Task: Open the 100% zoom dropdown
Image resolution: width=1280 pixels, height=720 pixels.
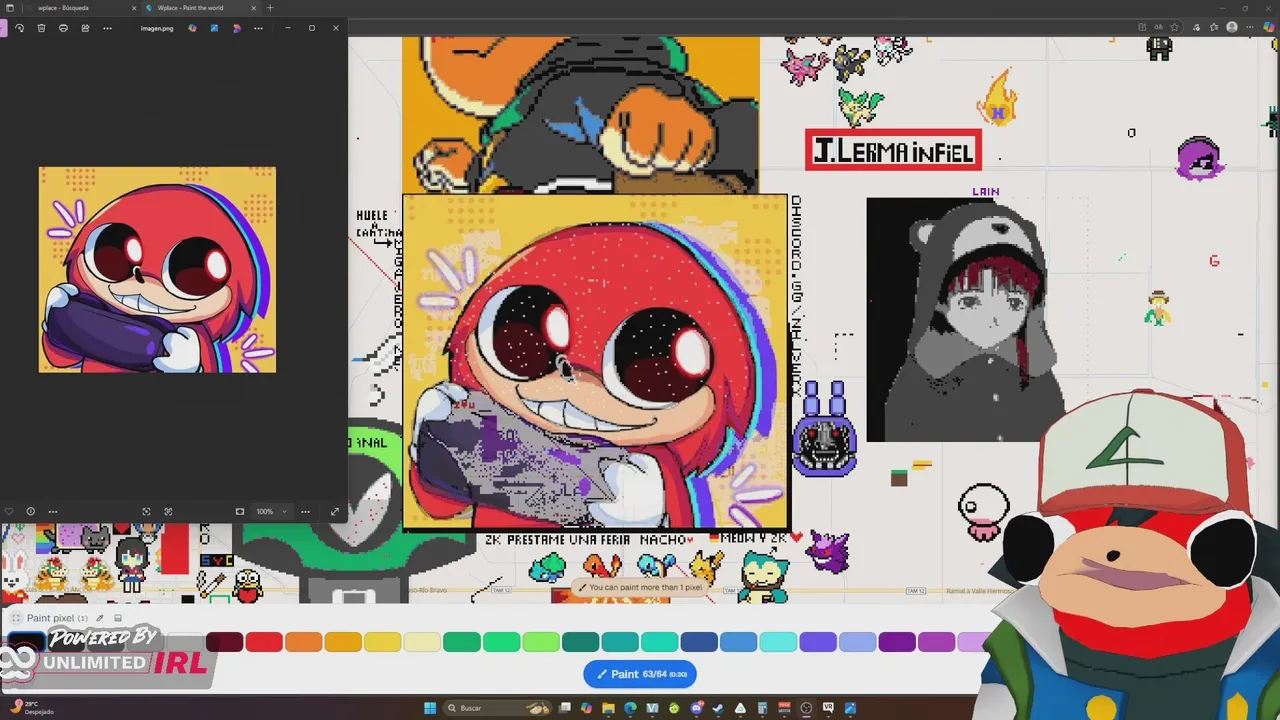Action: coord(270,511)
